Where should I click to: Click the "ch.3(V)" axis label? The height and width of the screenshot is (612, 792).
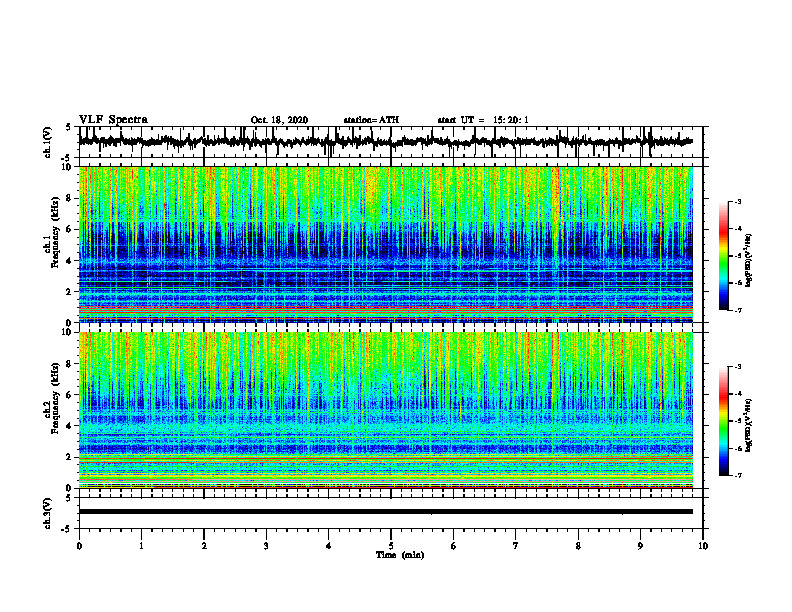tap(48, 513)
